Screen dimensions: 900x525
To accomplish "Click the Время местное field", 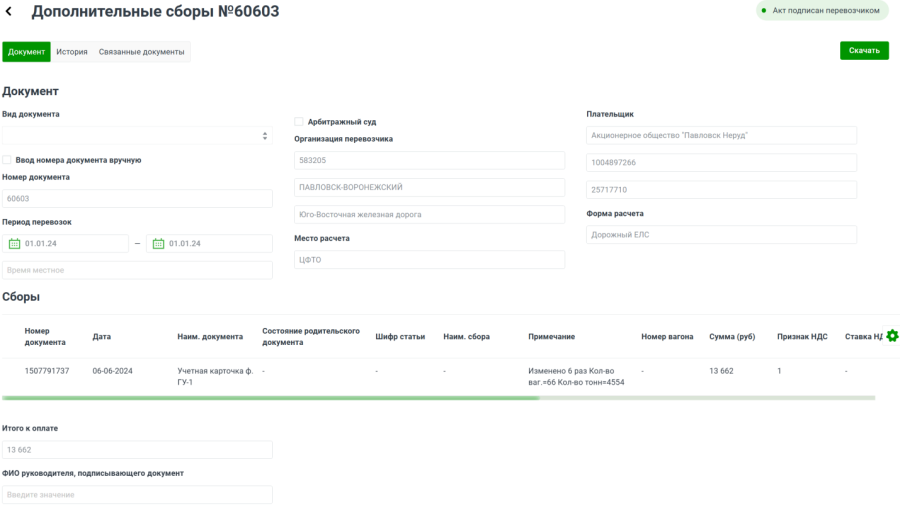I will click(137, 270).
